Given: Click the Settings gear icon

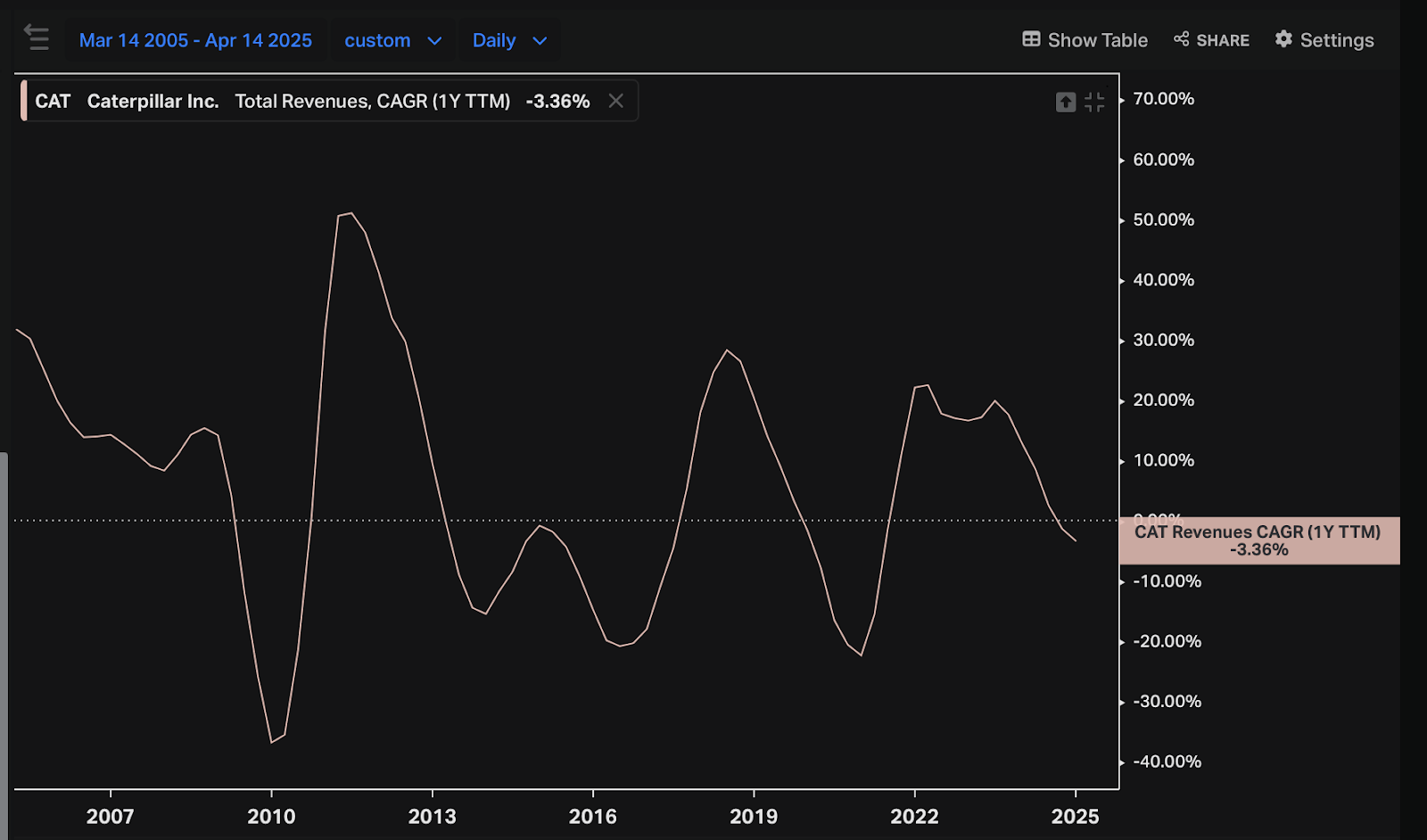Looking at the screenshot, I should click(x=1283, y=39).
